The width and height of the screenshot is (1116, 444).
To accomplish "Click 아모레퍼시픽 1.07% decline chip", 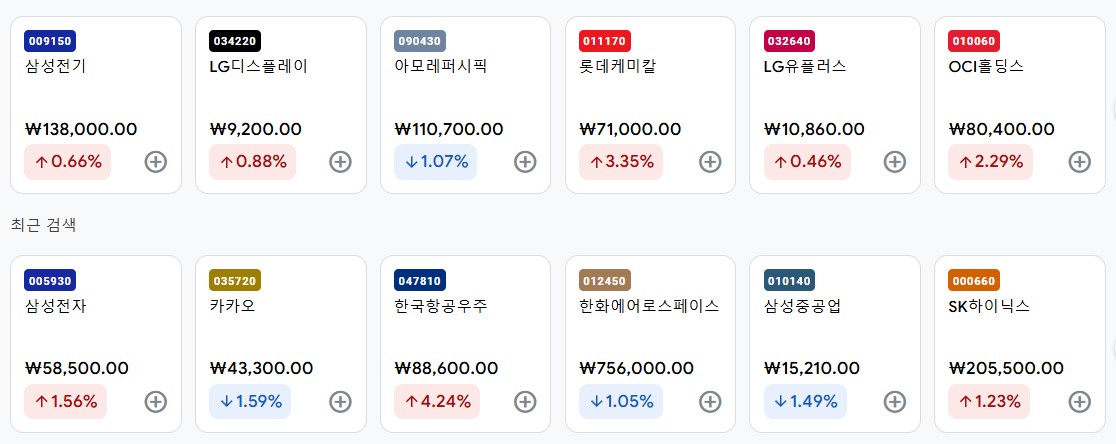I will pyautogui.click(x=436, y=162).
